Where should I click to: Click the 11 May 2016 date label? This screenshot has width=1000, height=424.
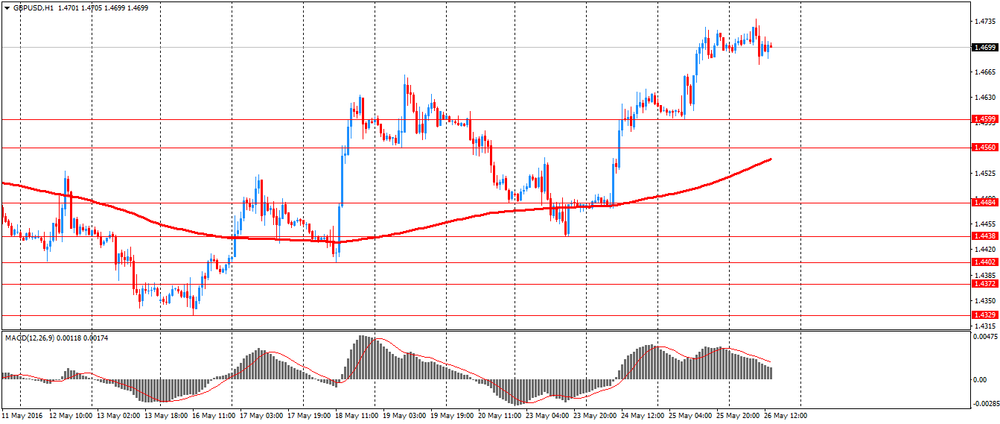[x=22, y=415]
